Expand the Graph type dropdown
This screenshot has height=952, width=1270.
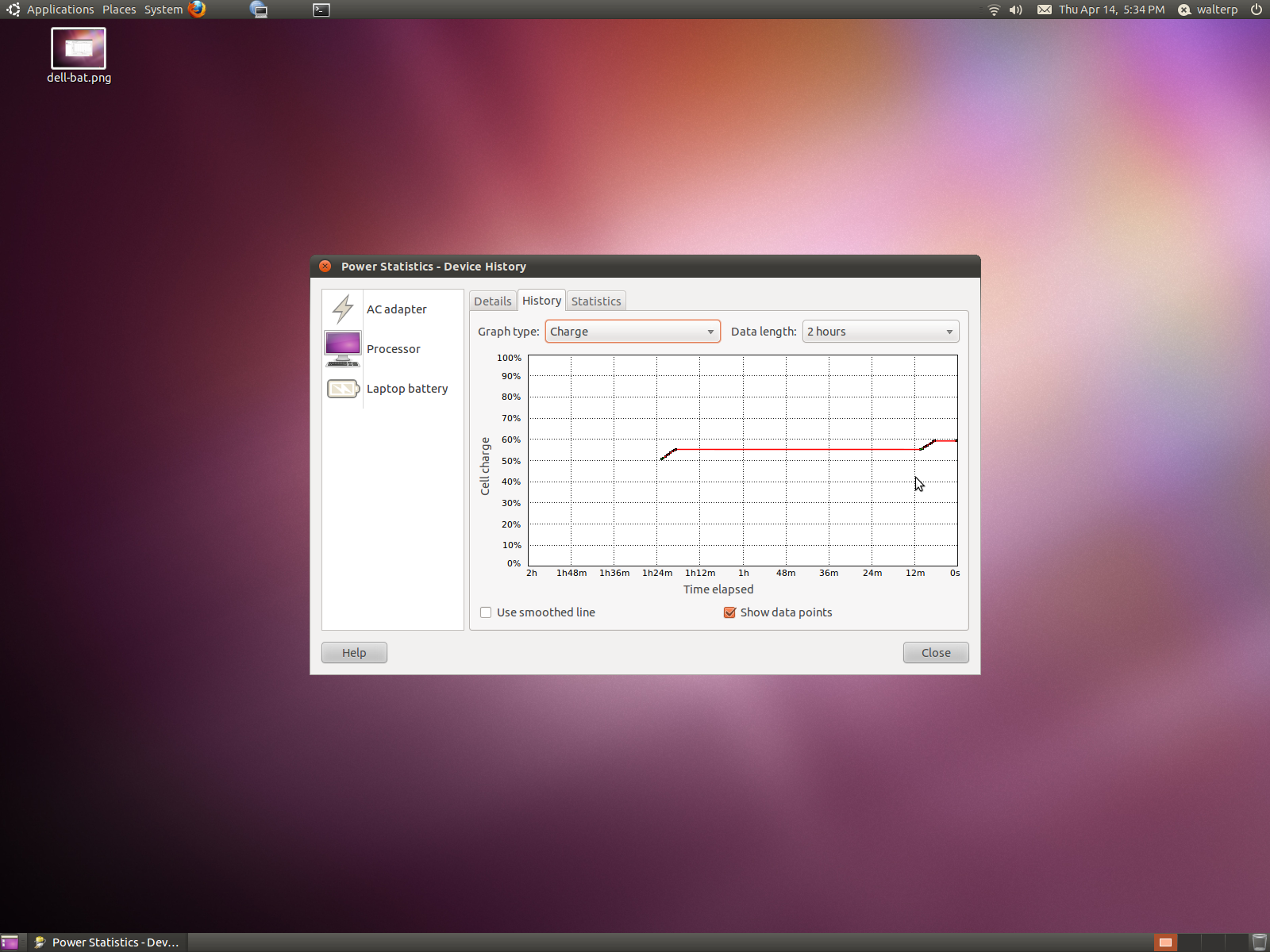tap(633, 332)
